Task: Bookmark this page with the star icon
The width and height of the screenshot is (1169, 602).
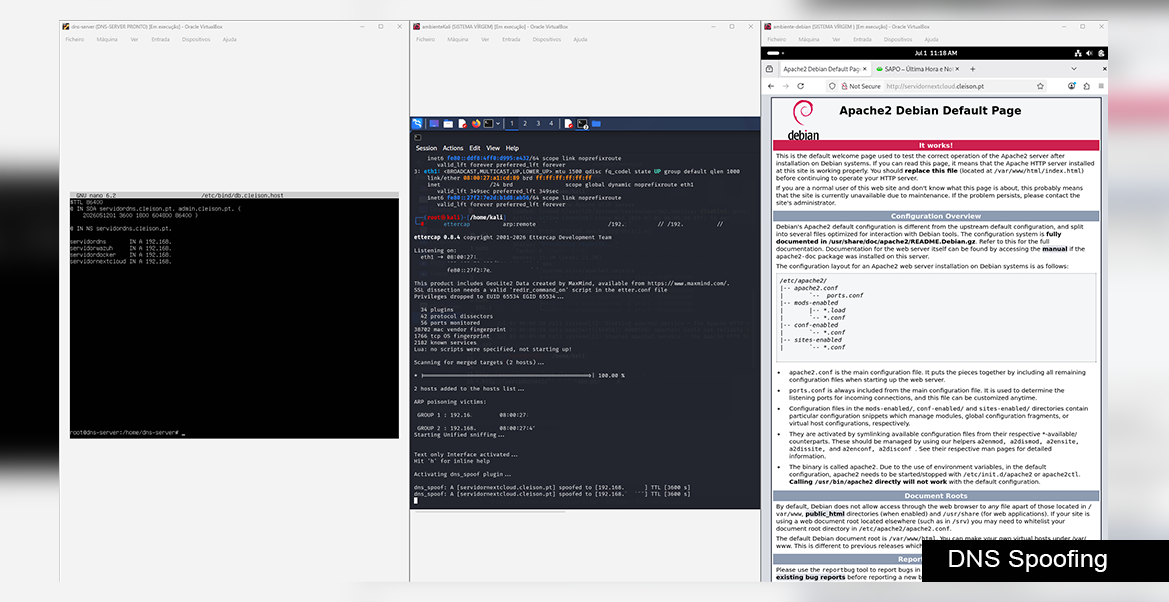Action: coord(1040,87)
